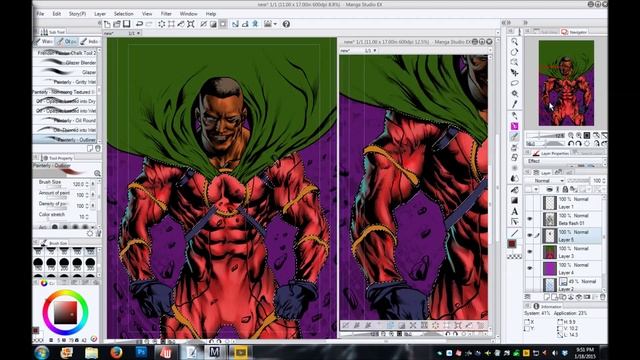The image size is (640, 360).
Task: Open the Edit menu
Action: coord(56,13)
